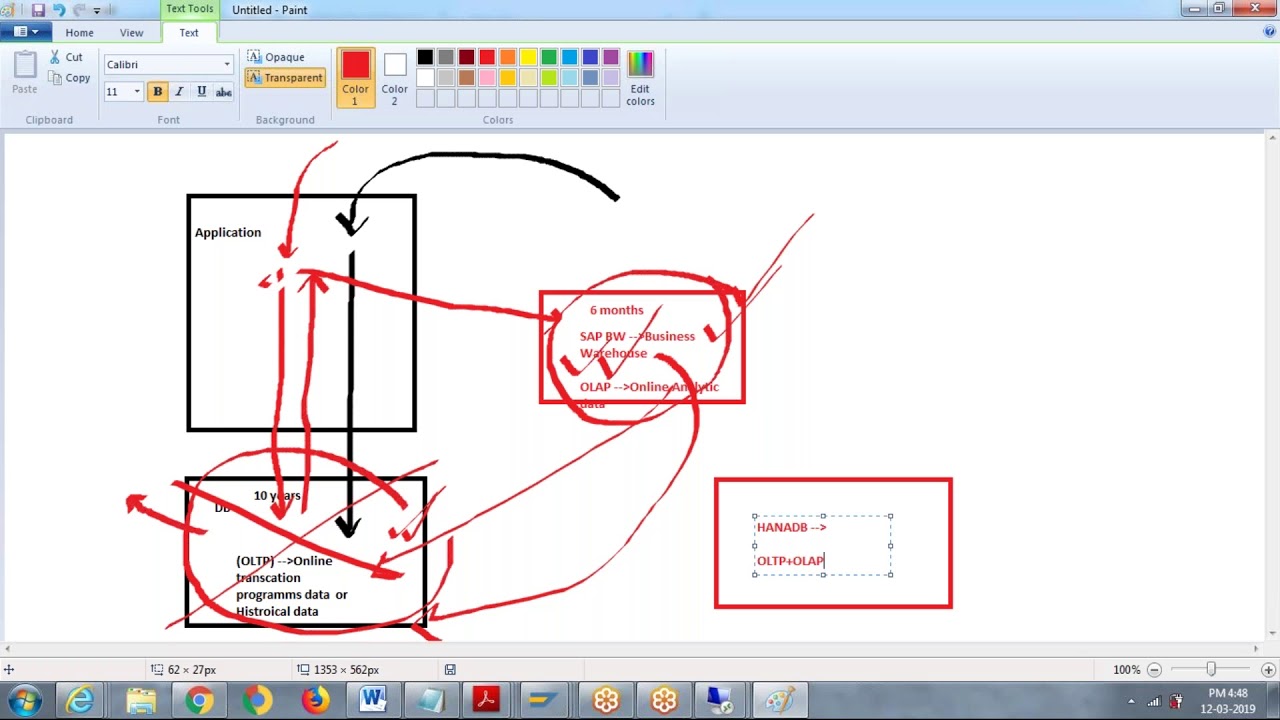Switch to the View ribbon tab

[131, 33]
